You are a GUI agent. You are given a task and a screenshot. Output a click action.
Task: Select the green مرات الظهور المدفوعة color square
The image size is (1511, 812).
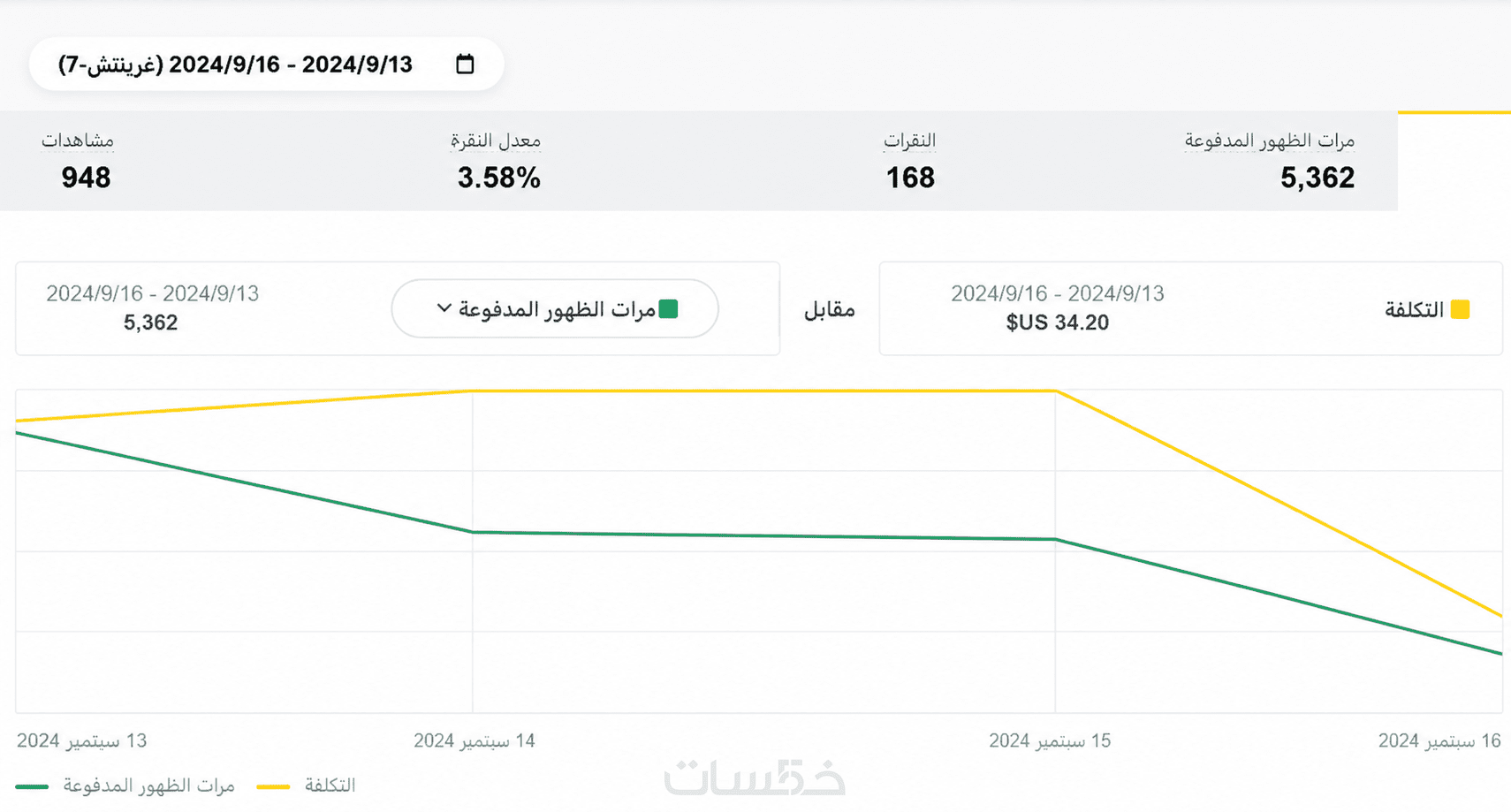click(x=669, y=308)
